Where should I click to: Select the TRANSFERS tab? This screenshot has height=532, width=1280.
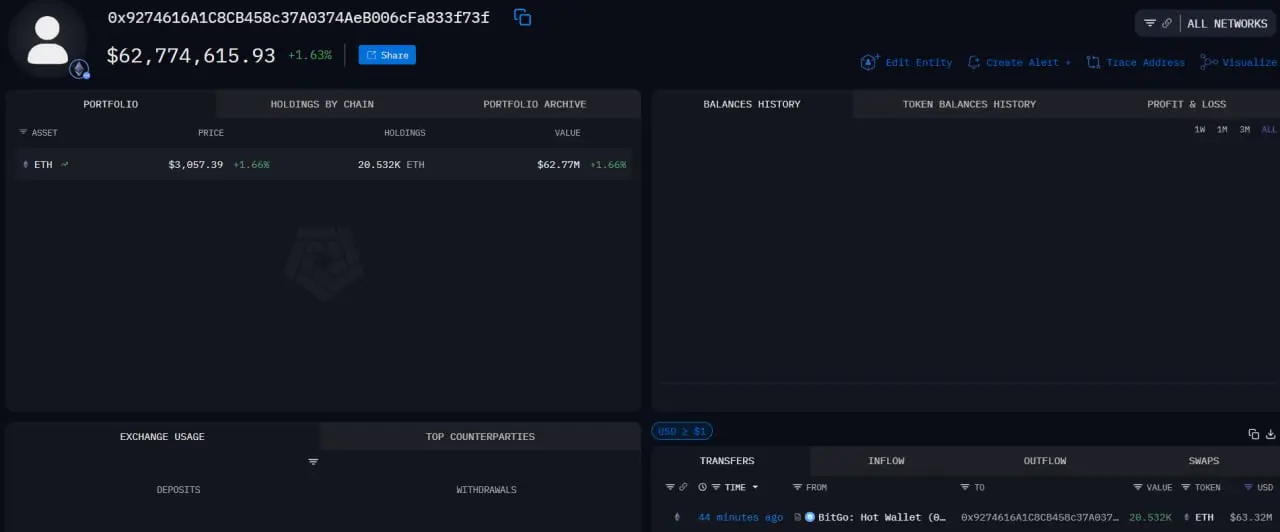[x=727, y=461]
